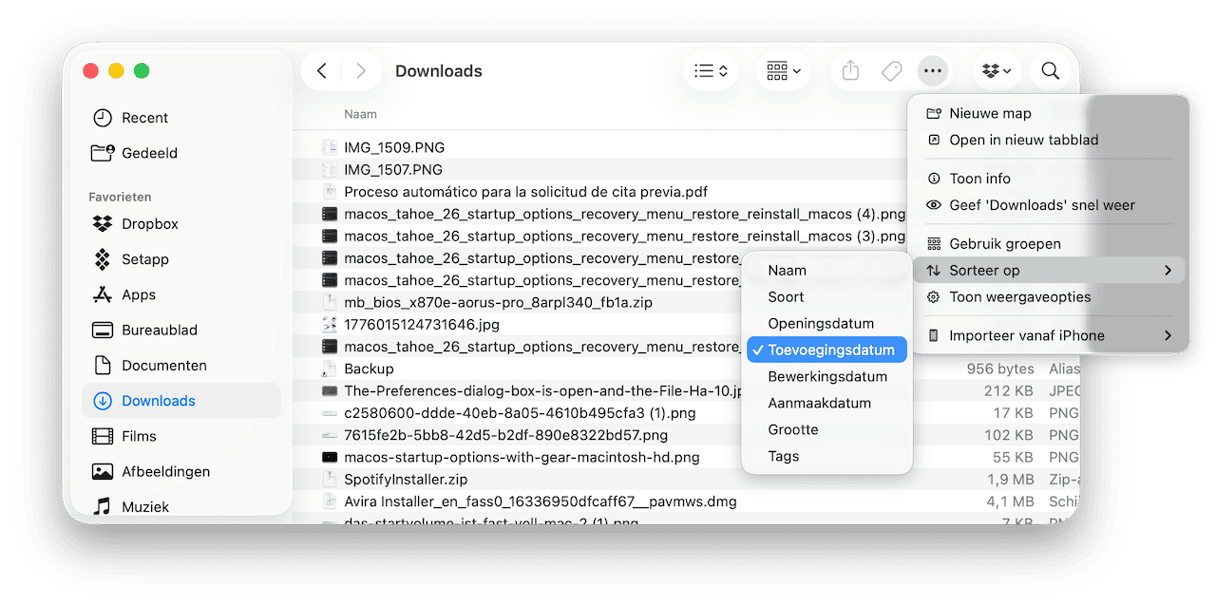Select The-Preferences-dialog-box file

point(543,391)
